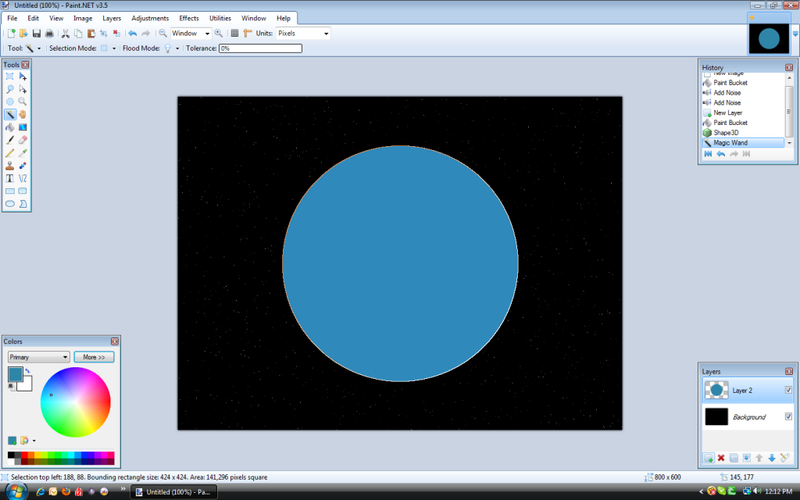This screenshot has height=500, width=800.
Task: Toggle the pixel grid button in toolbar
Action: click(x=235, y=33)
